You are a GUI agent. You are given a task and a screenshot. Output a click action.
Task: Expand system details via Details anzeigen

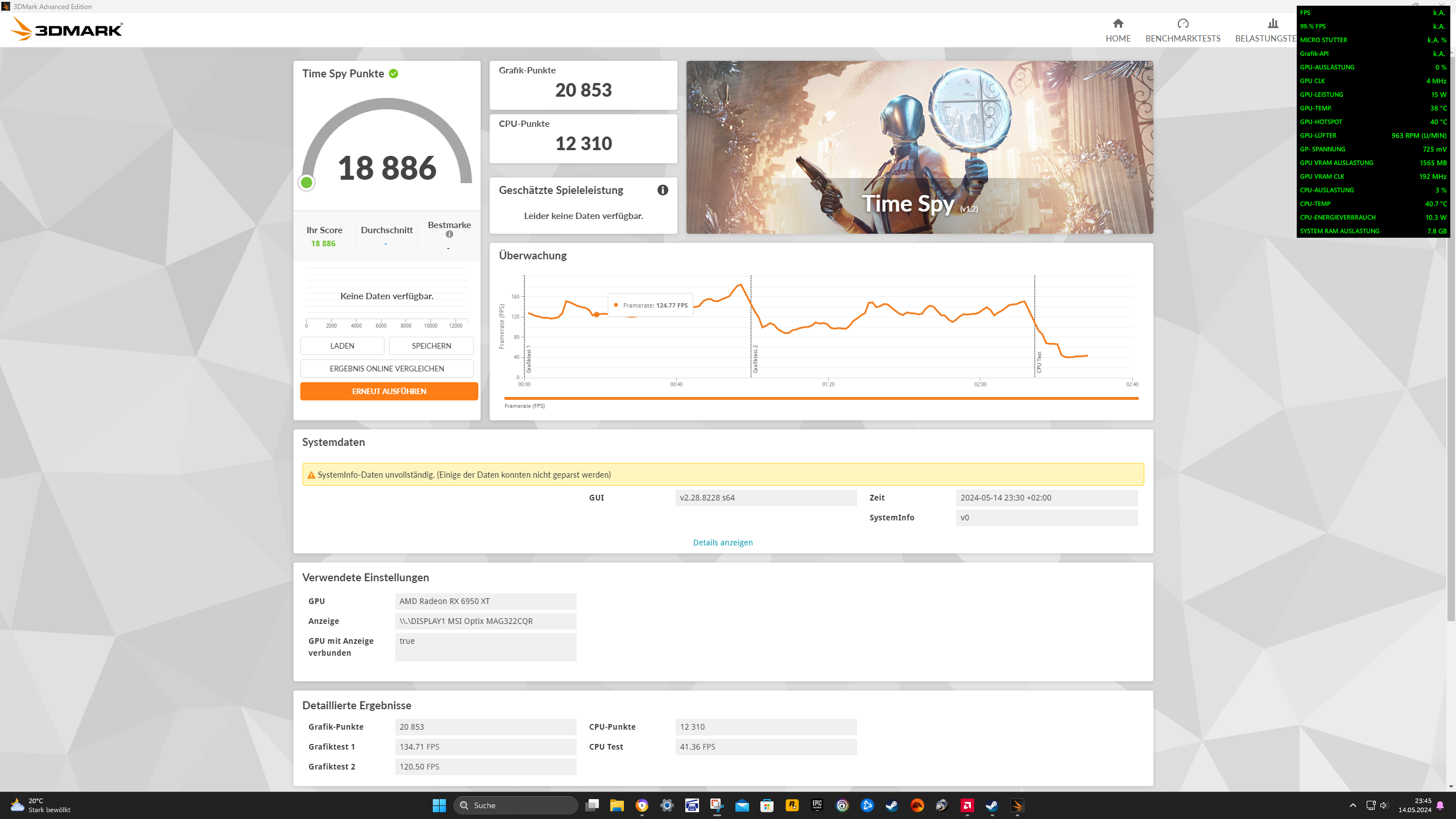pyautogui.click(x=722, y=543)
